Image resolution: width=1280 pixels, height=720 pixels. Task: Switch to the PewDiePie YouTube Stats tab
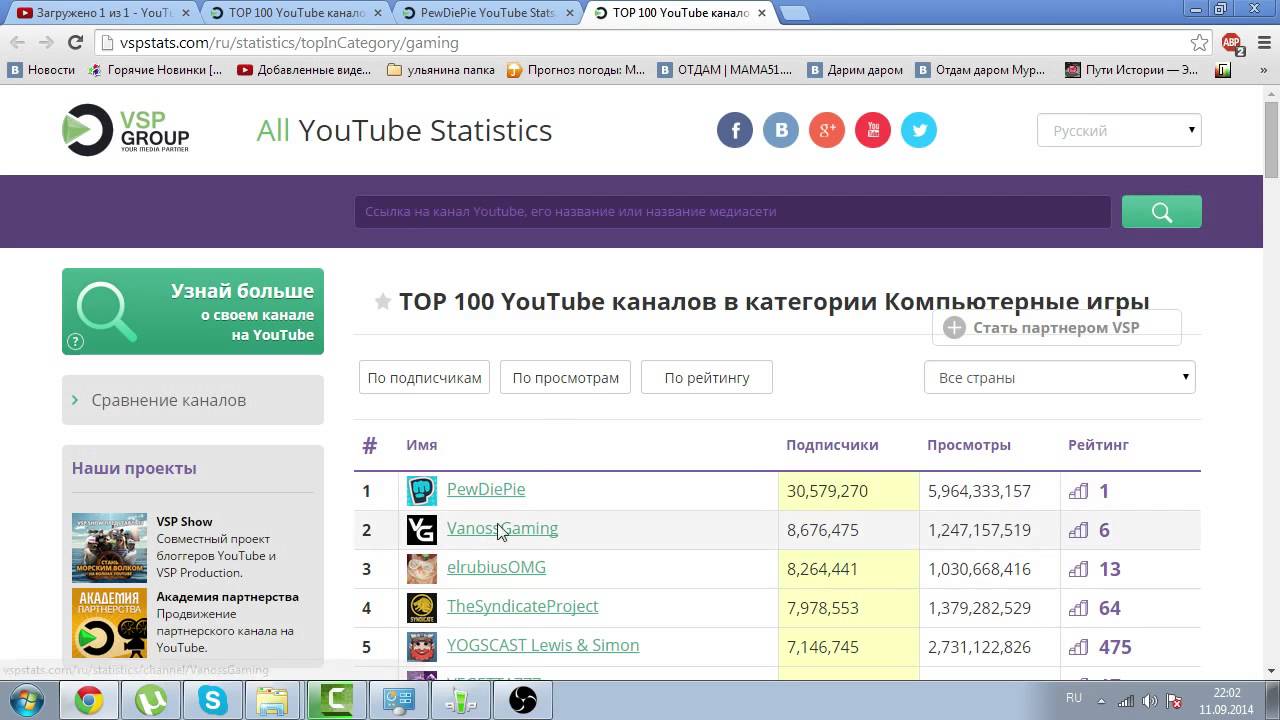click(x=487, y=13)
